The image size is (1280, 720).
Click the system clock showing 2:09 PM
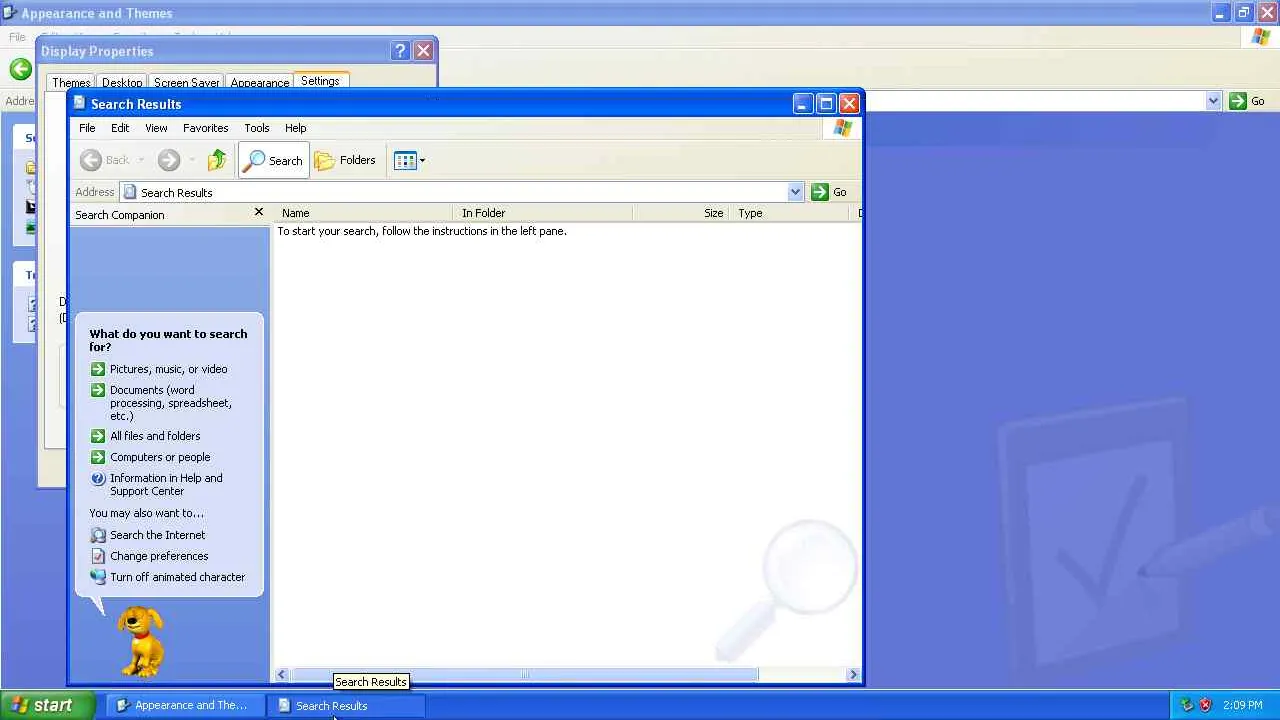pos(1243,705)
